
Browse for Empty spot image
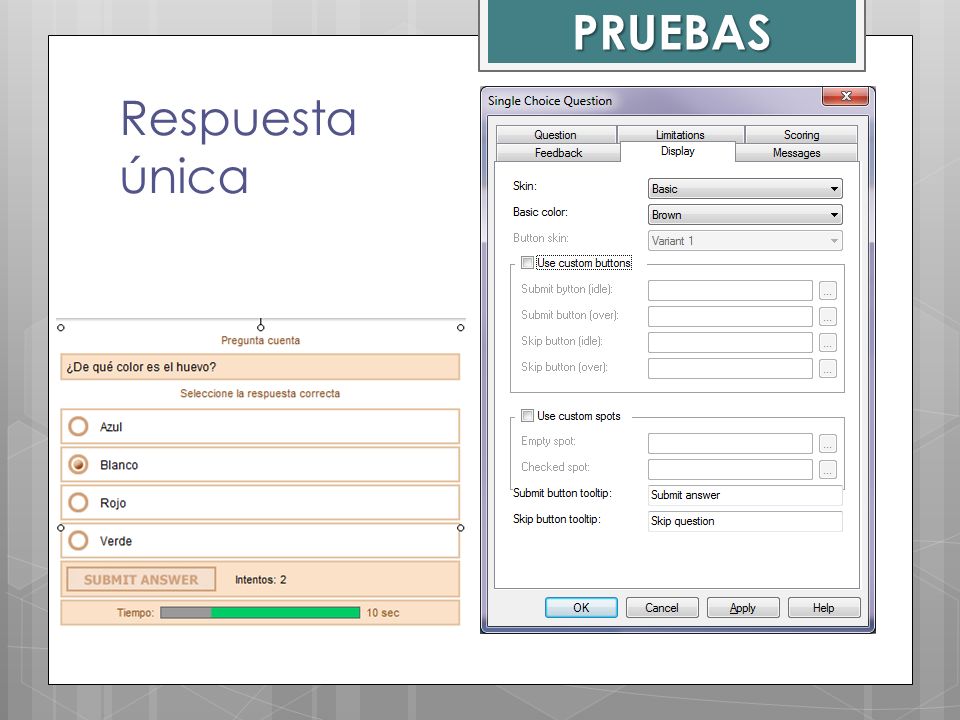coord(827,443)
